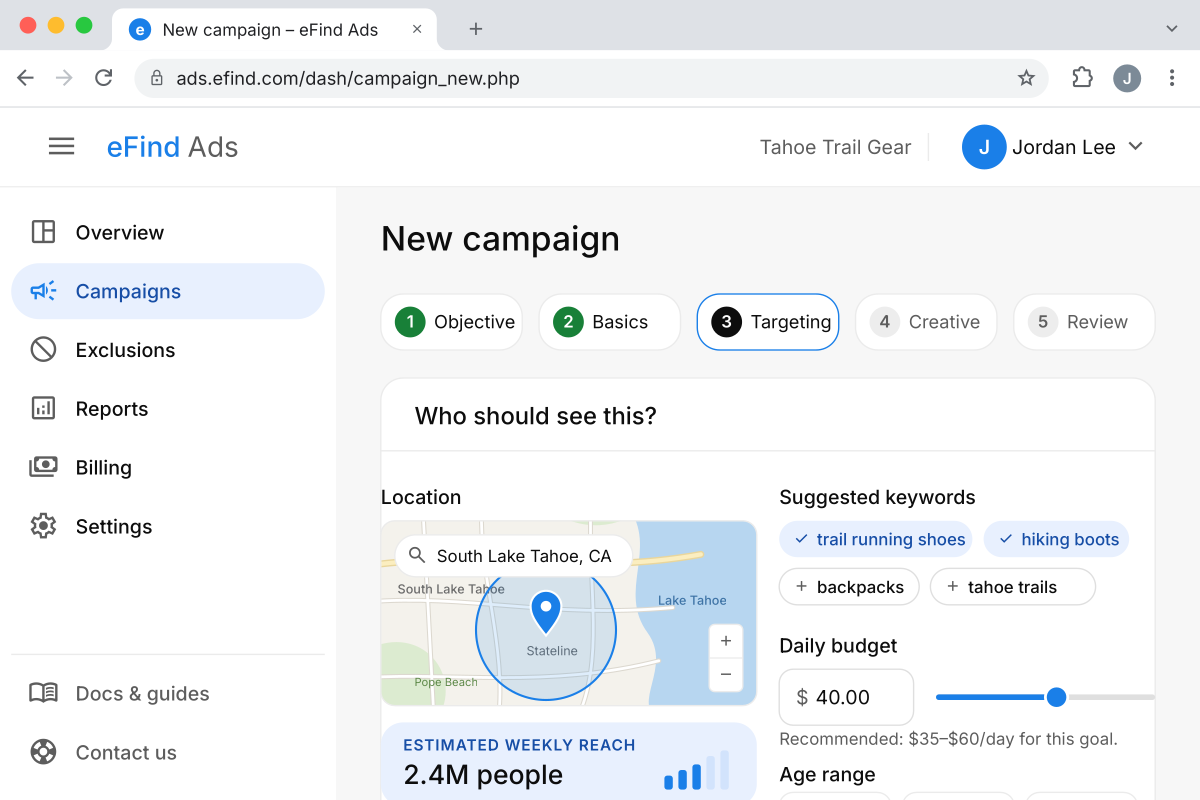
Task: Expand the Jordan Lee account dropdown
Action: click(1135, 147)
